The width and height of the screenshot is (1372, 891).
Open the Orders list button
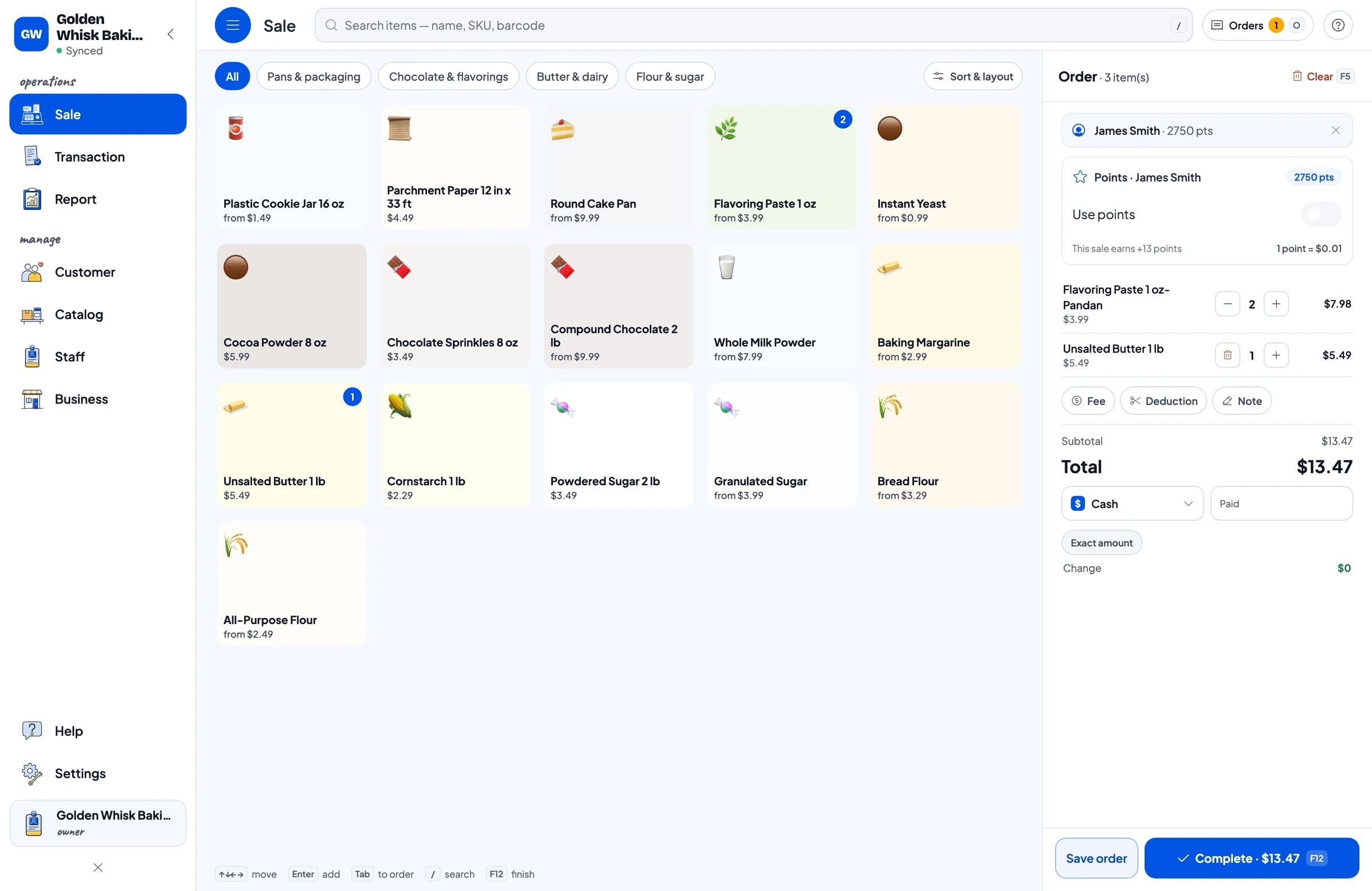pyautogui.click(x=1257, y=25)
